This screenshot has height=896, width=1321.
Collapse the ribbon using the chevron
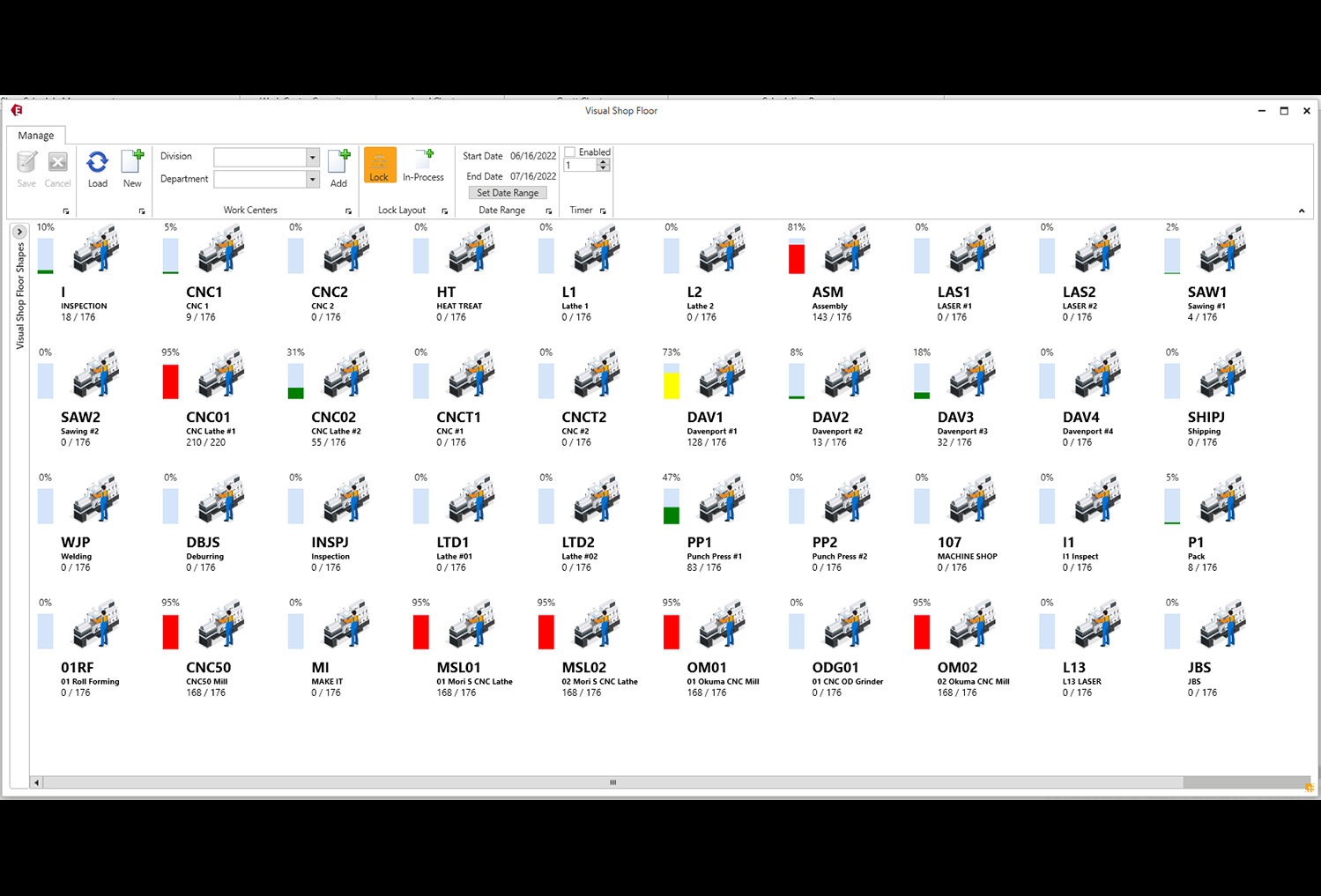(1302, 211)
